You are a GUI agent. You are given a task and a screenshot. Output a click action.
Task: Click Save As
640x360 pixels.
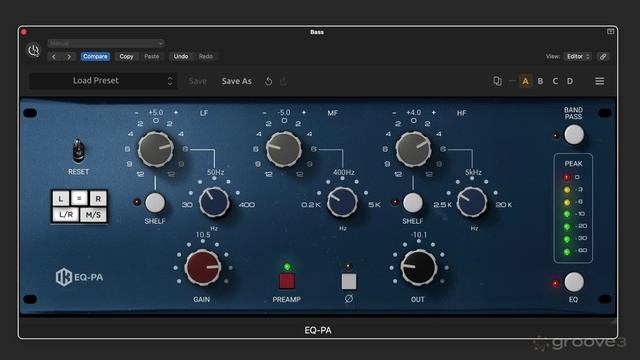click(237, 81)
